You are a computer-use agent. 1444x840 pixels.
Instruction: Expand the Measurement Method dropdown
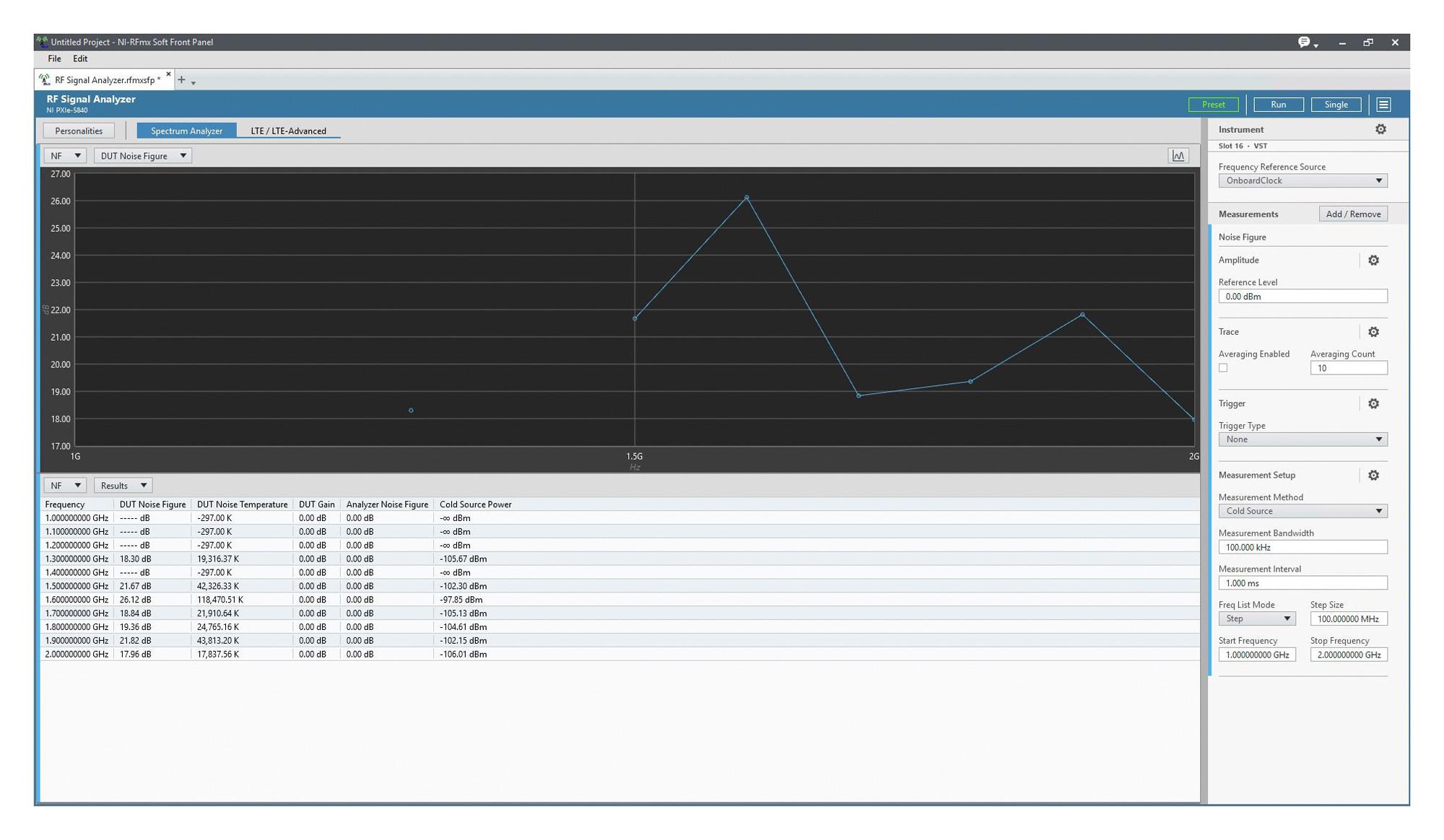1378,511
